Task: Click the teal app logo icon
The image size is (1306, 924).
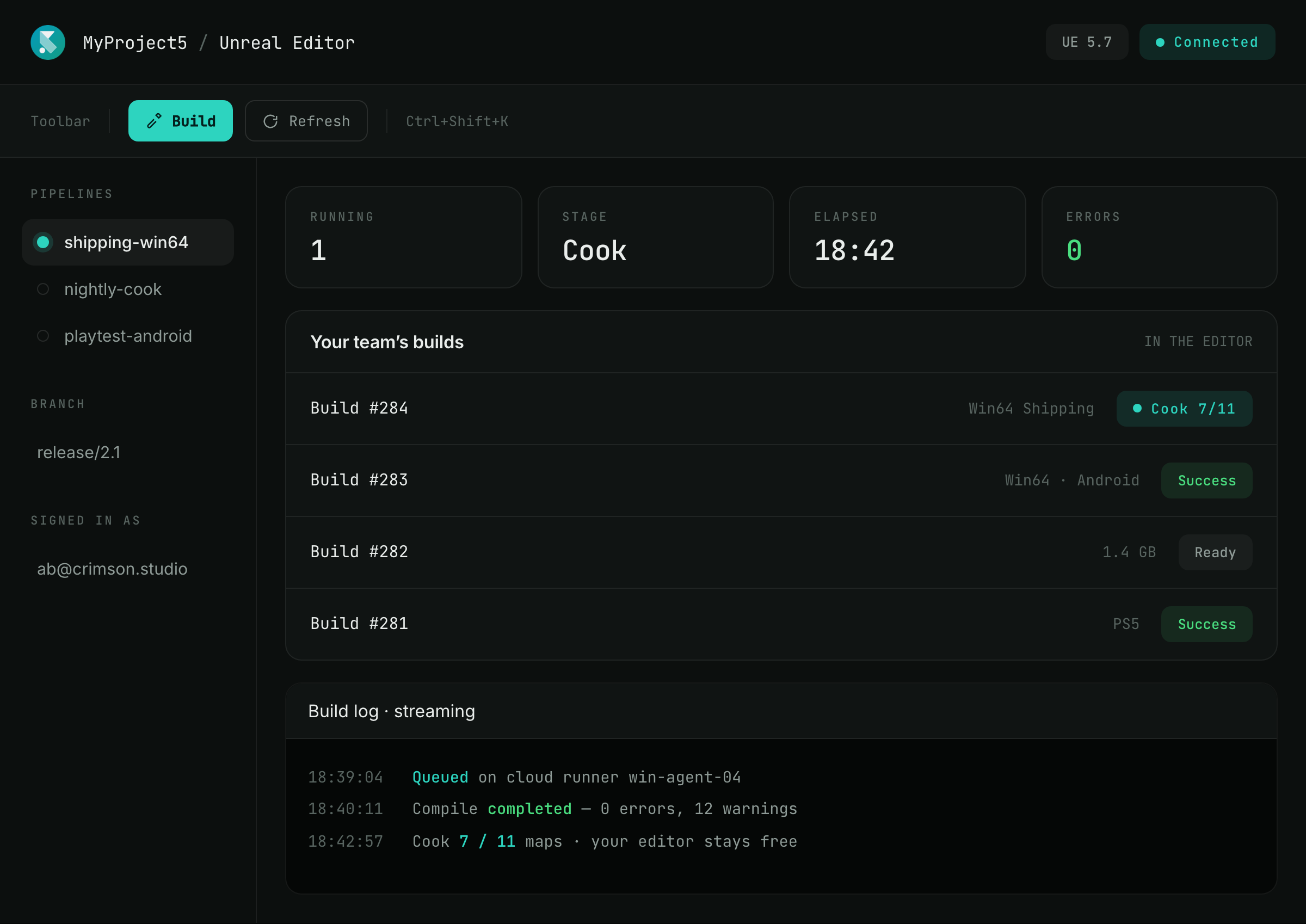Action: tap(48, 42)
